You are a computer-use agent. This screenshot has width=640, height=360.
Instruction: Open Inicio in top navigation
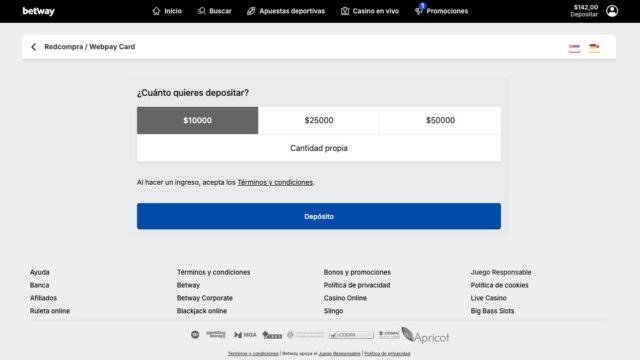point(173,11)
